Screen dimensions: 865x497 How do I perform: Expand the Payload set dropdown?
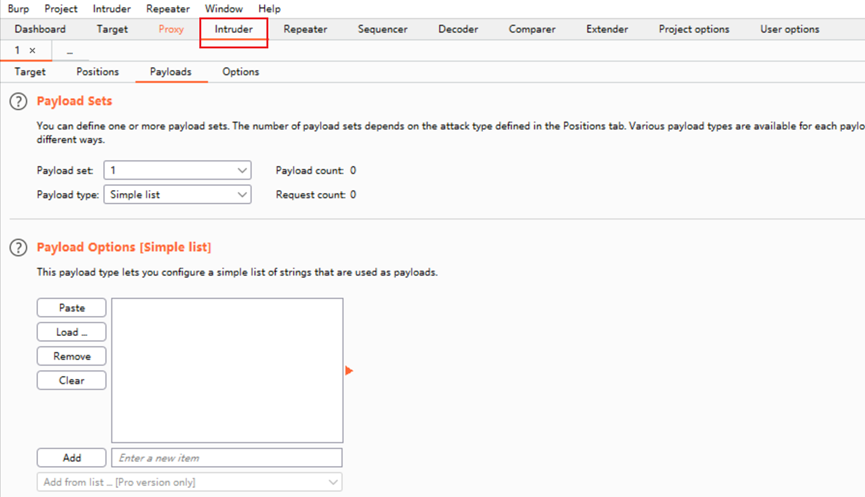tap(178, 170)
